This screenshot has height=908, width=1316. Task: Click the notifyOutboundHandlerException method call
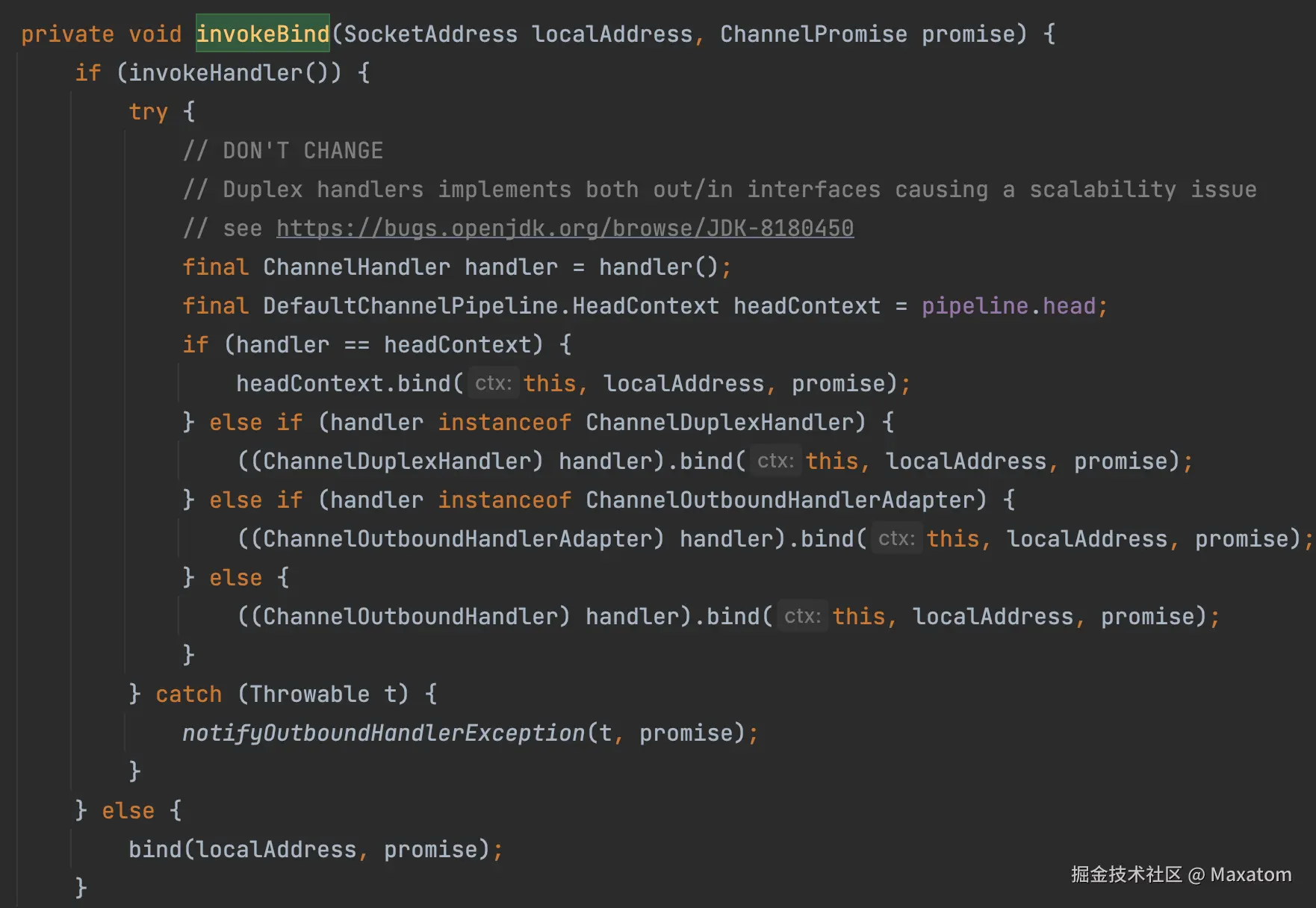click(x=383, y=733)
